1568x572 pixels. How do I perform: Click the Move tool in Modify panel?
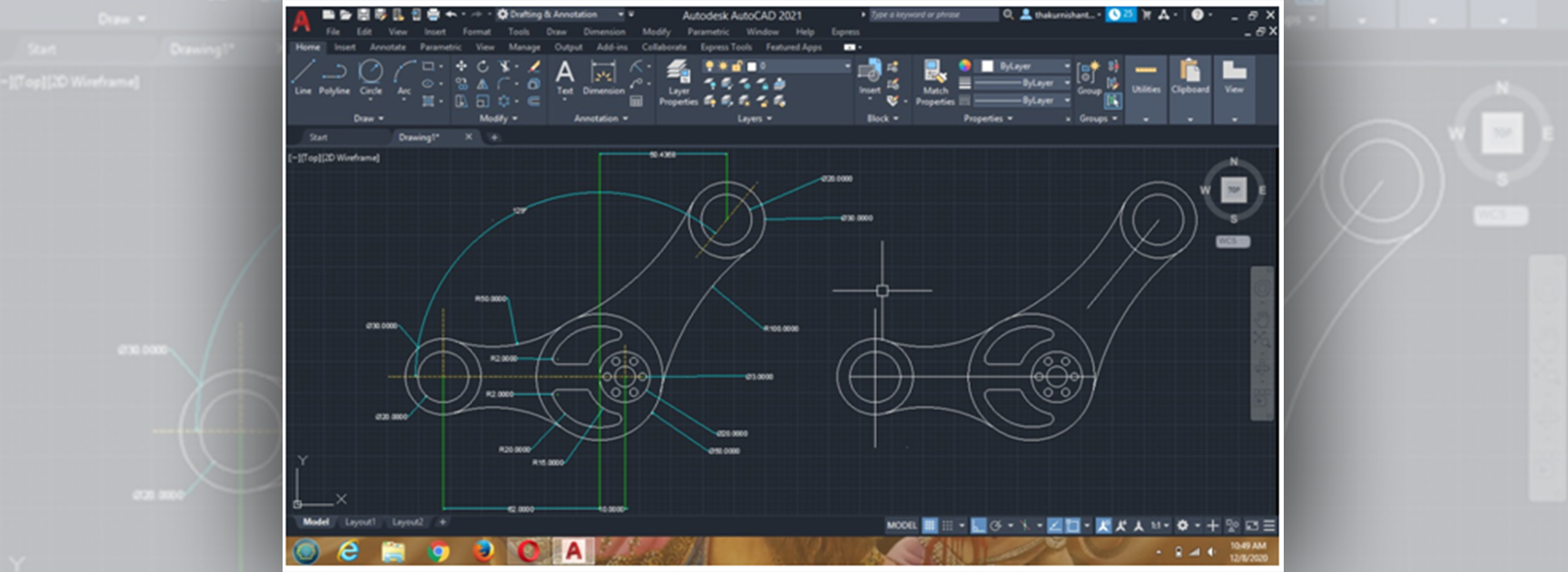point(461,66)
